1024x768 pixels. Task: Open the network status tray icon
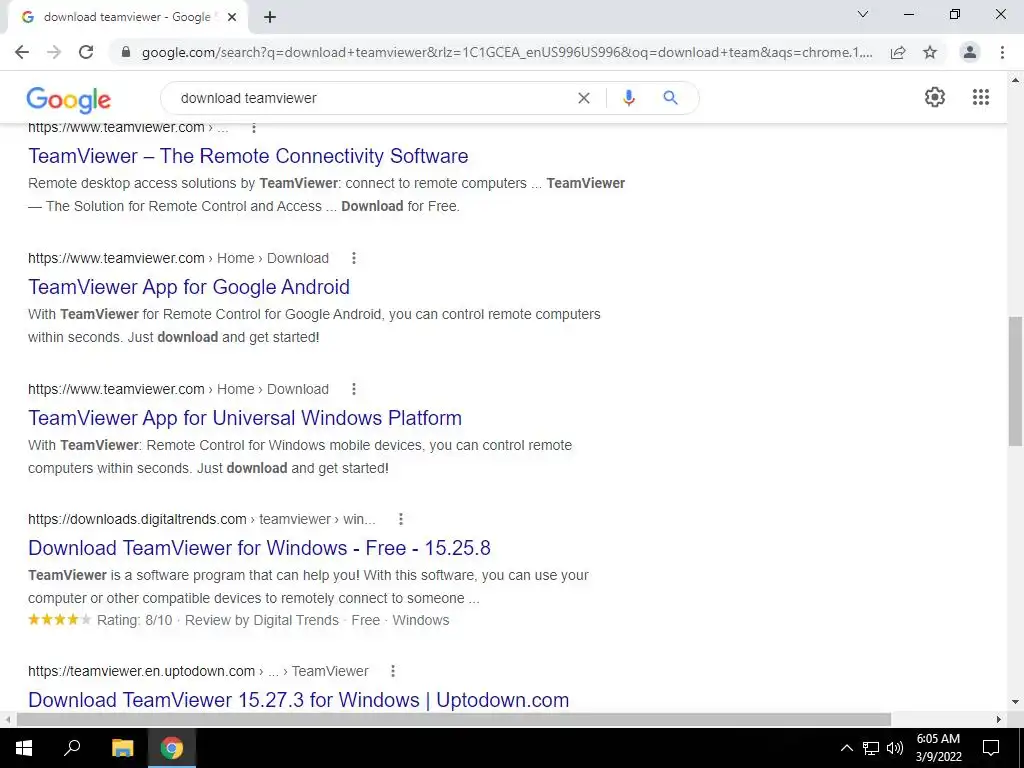(871, 748)
